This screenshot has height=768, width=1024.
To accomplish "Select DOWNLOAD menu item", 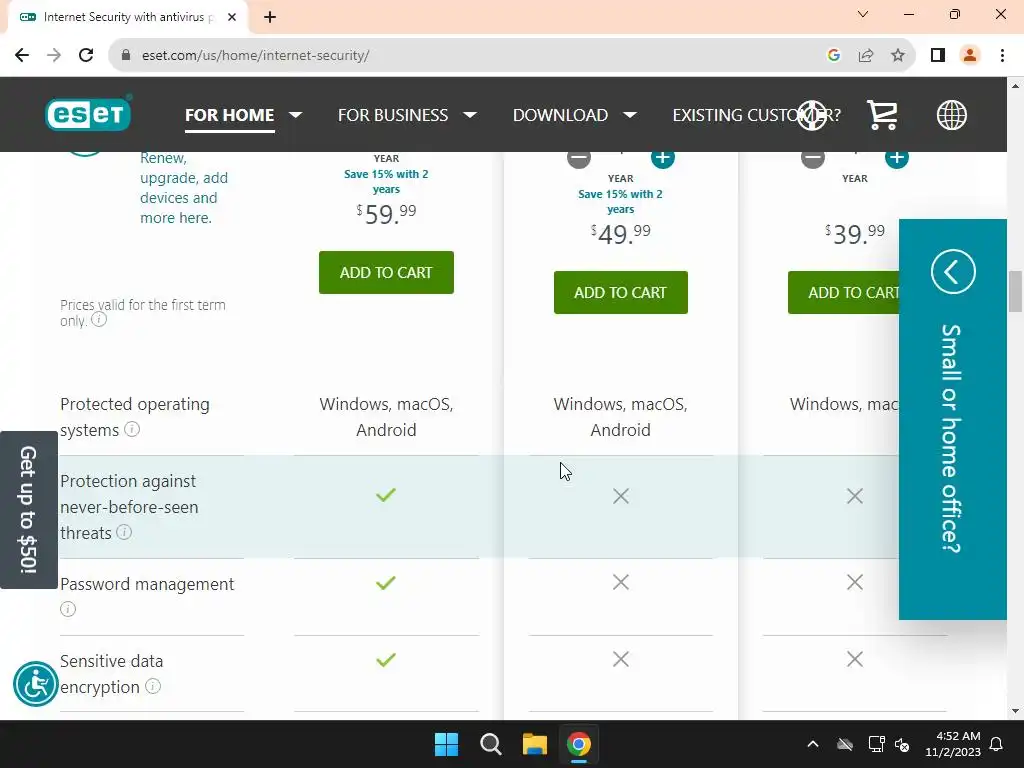I will (x=560, y=115).
